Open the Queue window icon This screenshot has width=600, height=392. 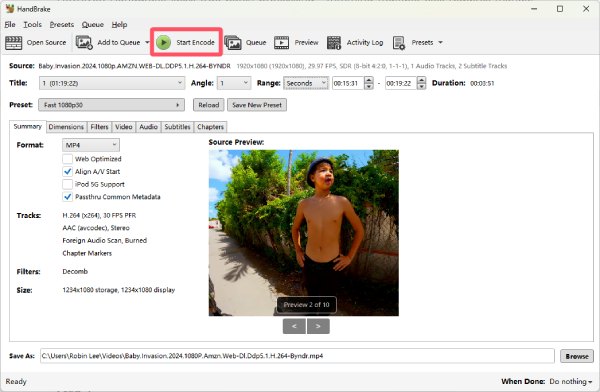[233, 42]
